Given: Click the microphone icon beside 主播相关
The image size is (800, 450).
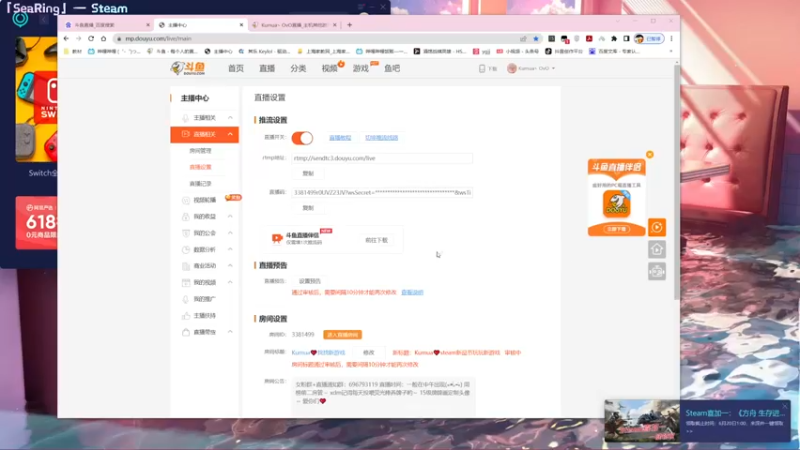Looking at the screenshot, I should (x=186, y=118).
